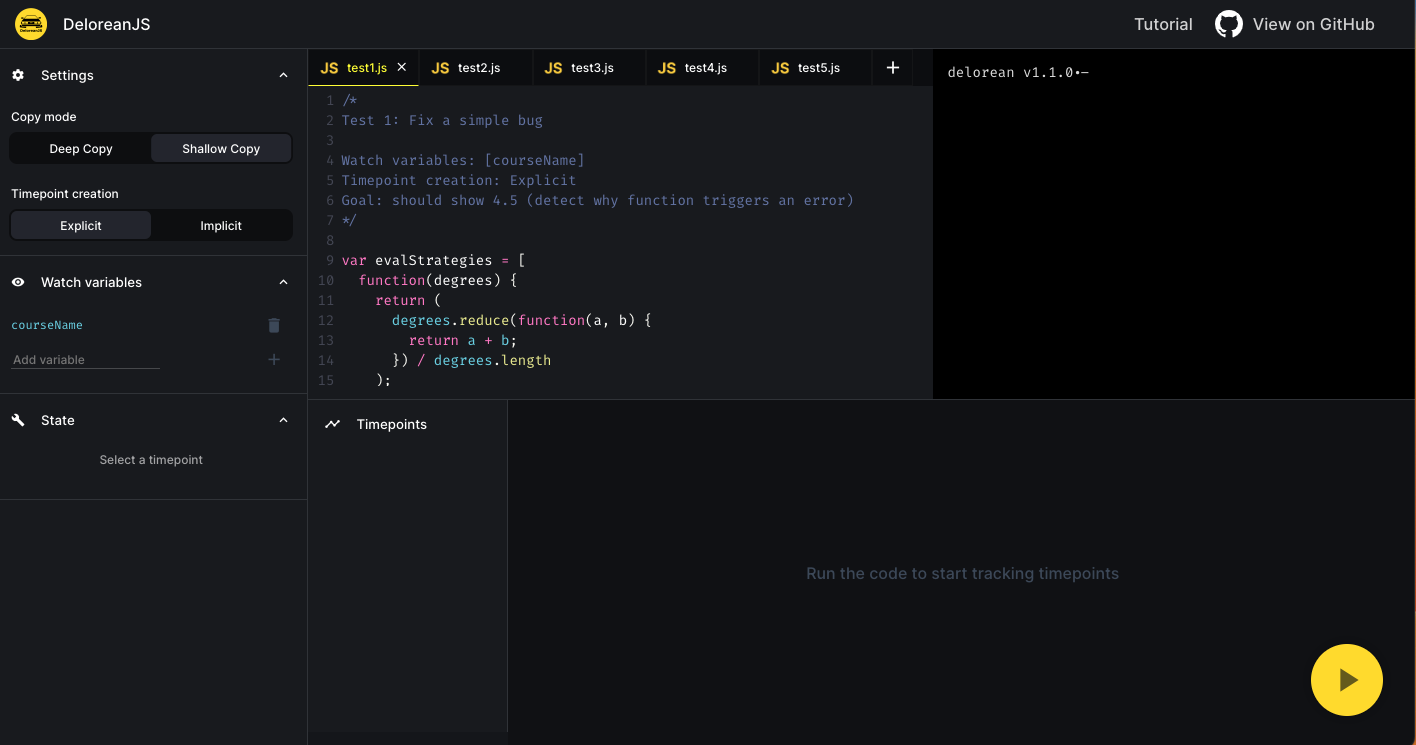Close the test1.js tab
The width and height of the screenshot is (1416, 745).
(x=402, y=67)
